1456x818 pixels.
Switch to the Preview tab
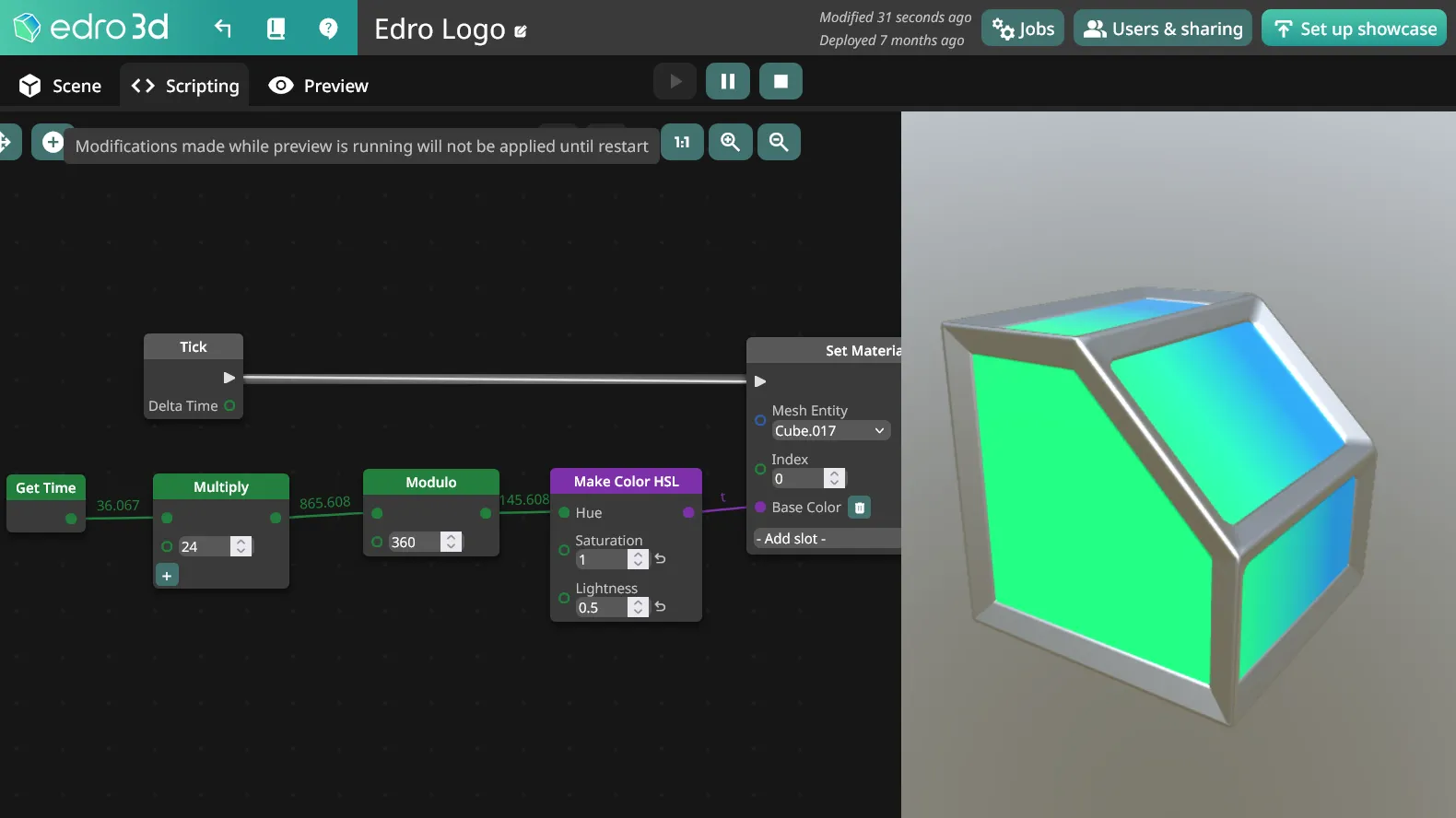318,86
